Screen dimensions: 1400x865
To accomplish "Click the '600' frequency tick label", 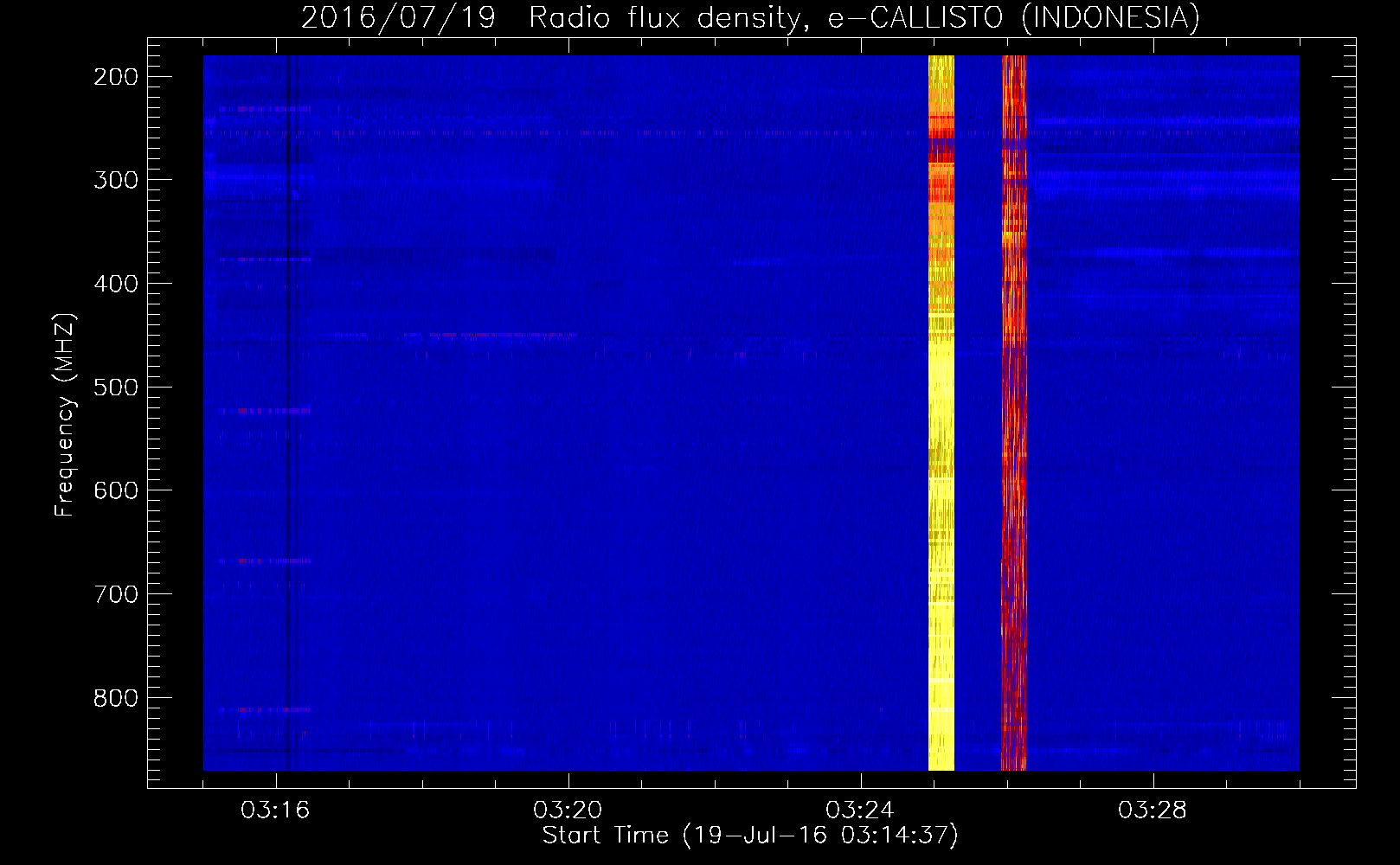I will pyautogui.click(x=116, y=490).
